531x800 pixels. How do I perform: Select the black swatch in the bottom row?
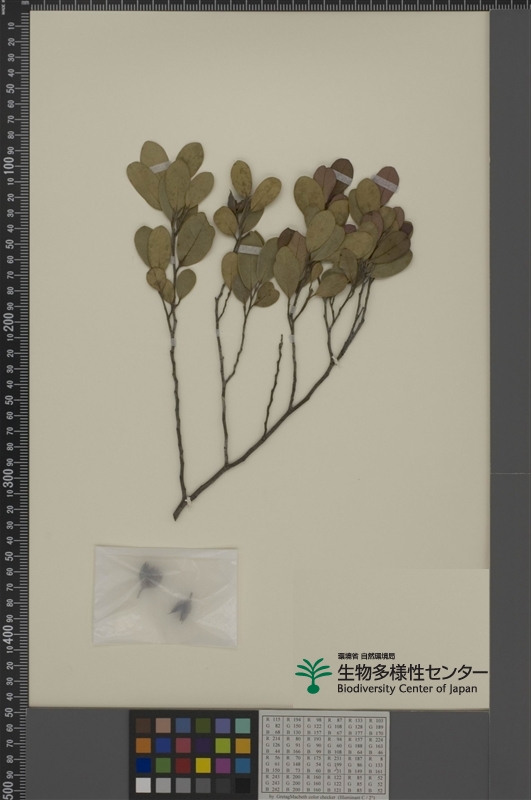[243, 785]
